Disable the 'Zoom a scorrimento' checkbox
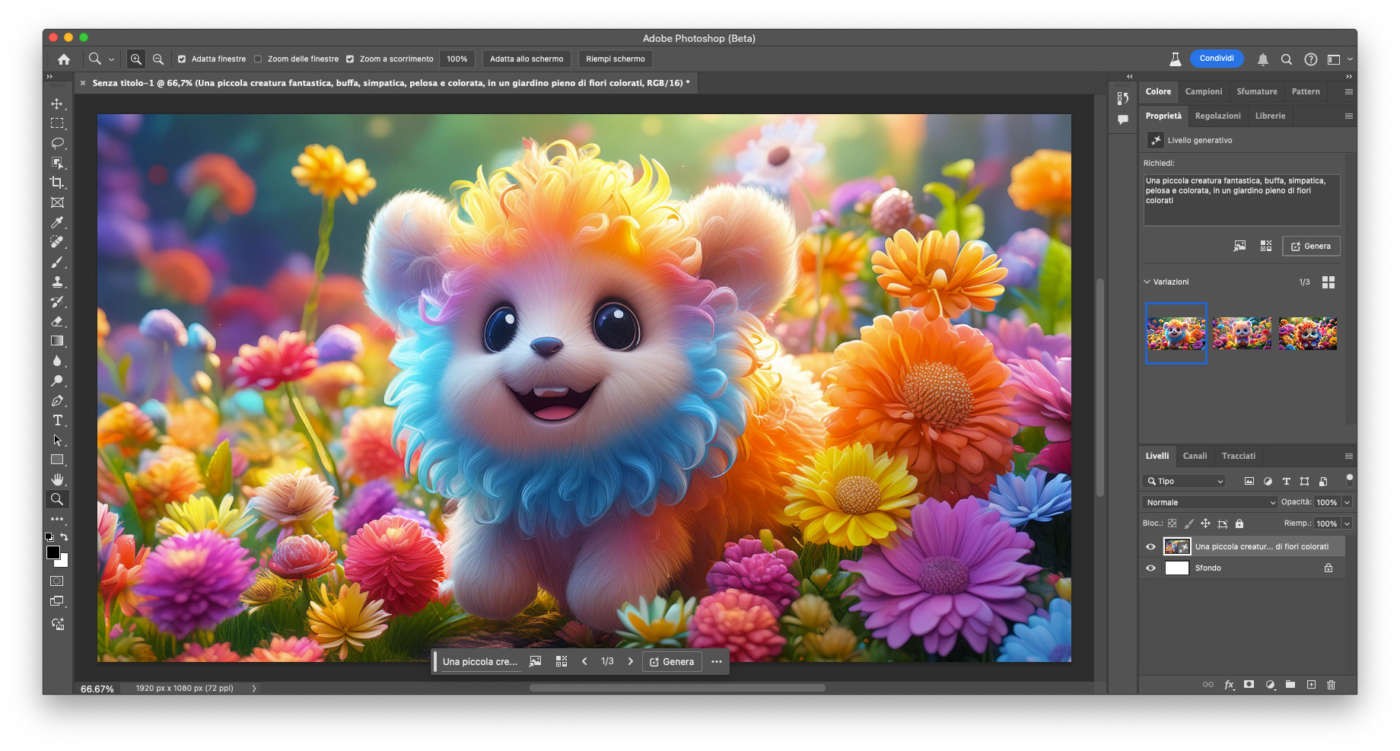The height and width of the screenshot is (751, 1400). pyautogui.click(x=350, y=59)
